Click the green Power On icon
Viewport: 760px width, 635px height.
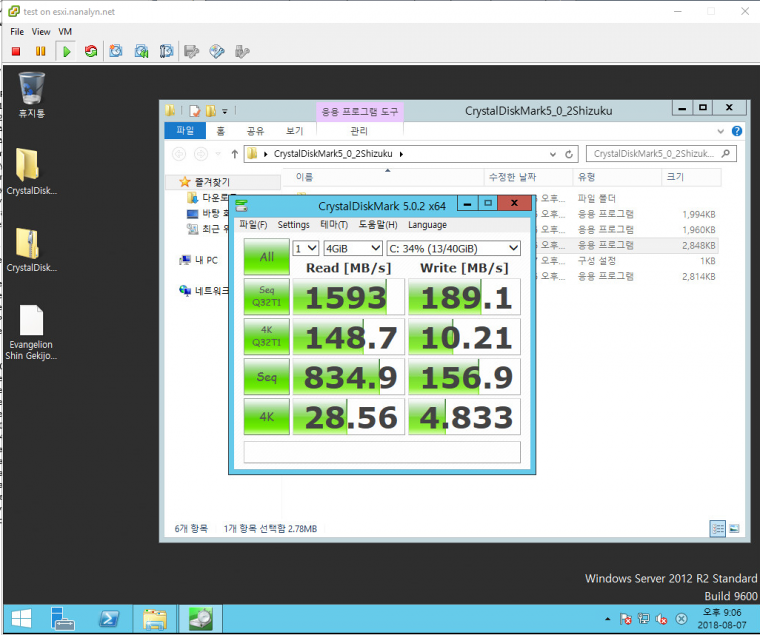tap(67, 51)
